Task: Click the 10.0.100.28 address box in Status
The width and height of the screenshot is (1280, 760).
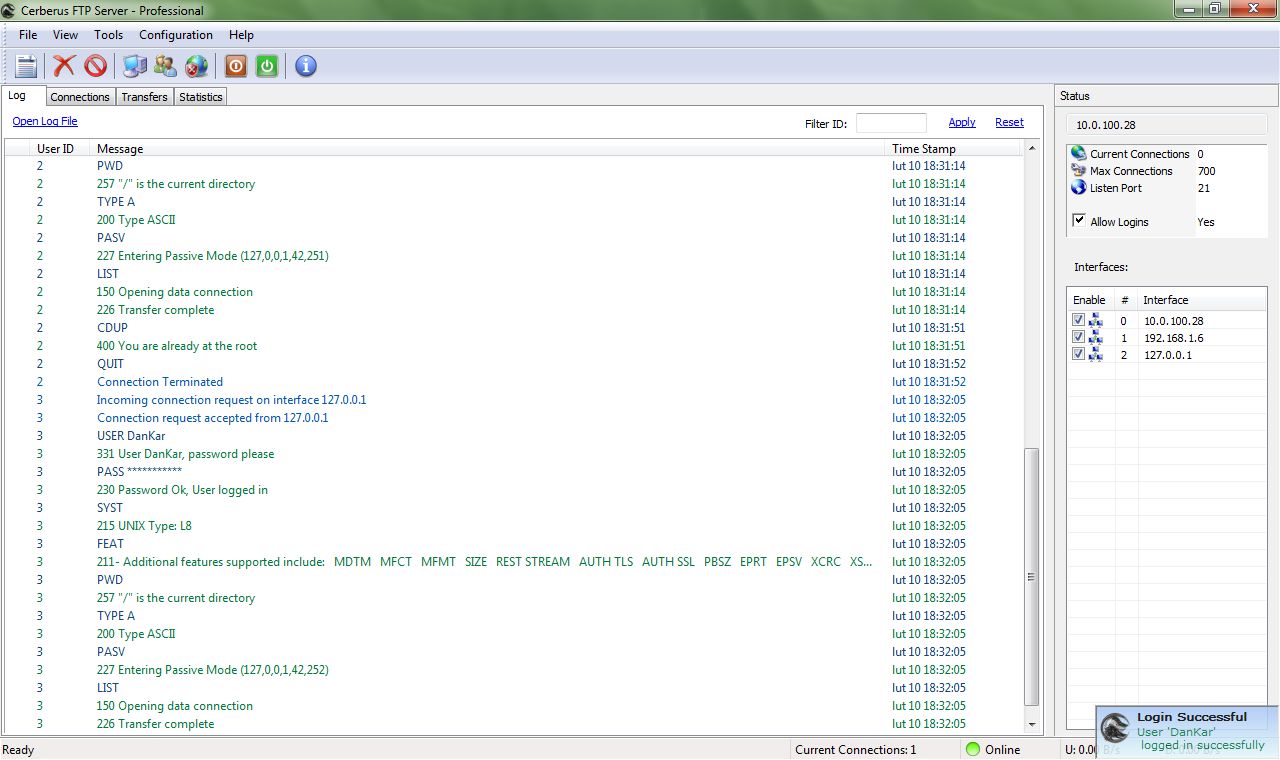Action: (x=1166, y=125)
